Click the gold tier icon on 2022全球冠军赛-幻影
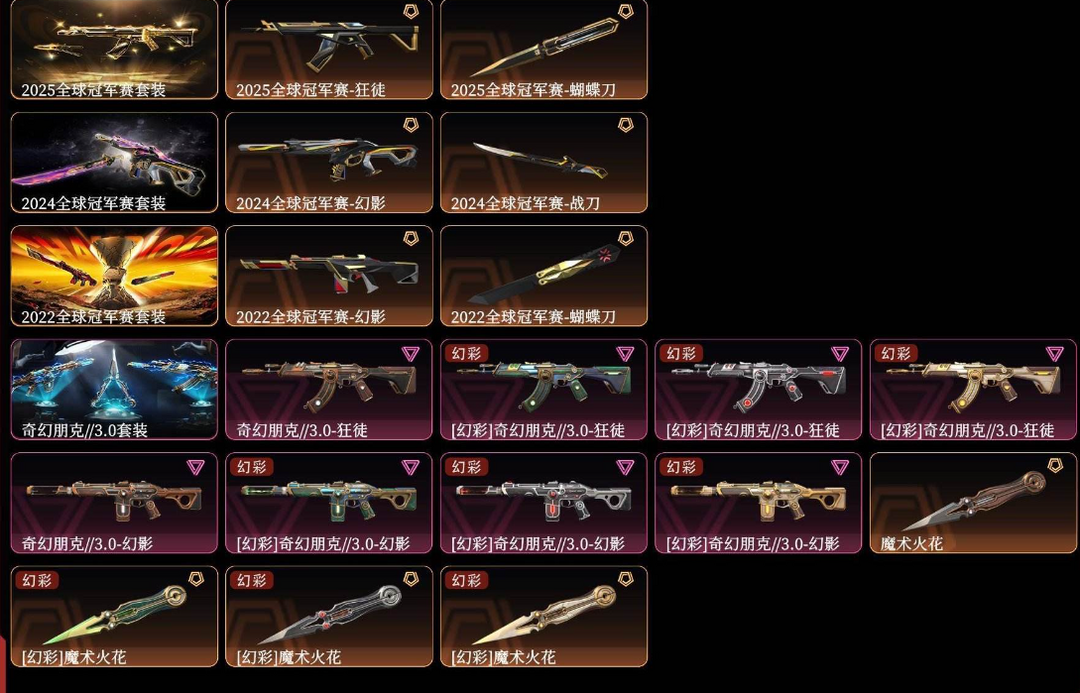The image size is (1080, 693). [411, 238]
